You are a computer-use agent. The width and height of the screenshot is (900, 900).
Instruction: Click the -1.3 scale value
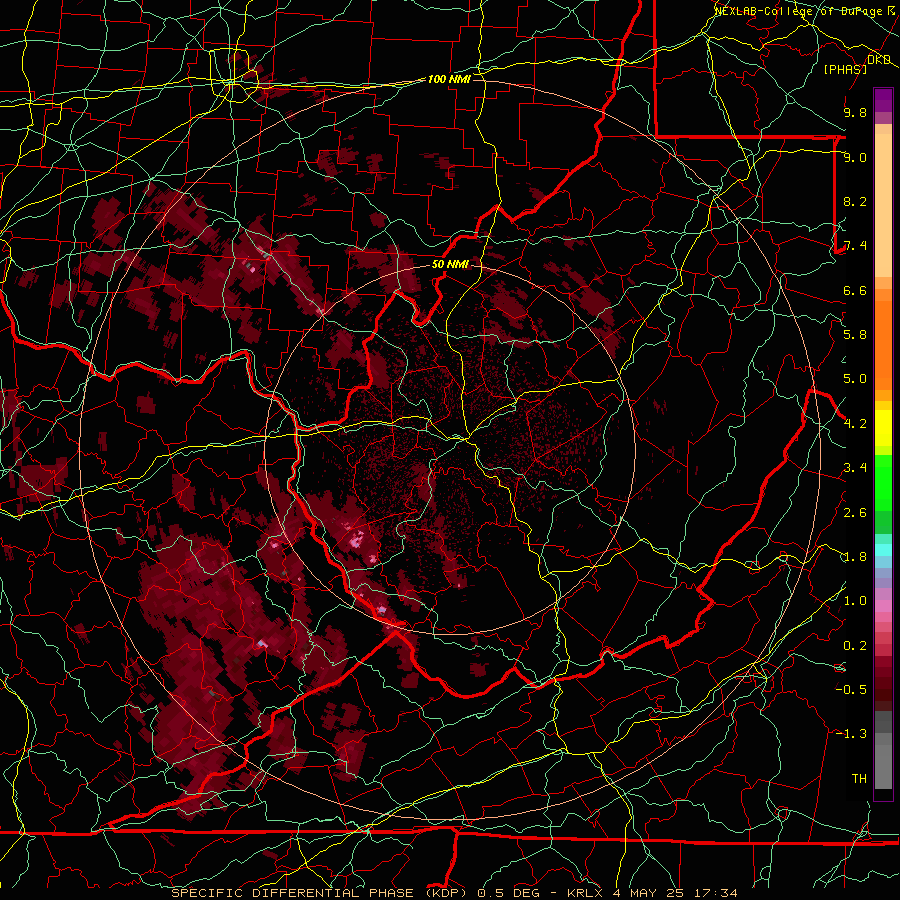click(851, 734)
